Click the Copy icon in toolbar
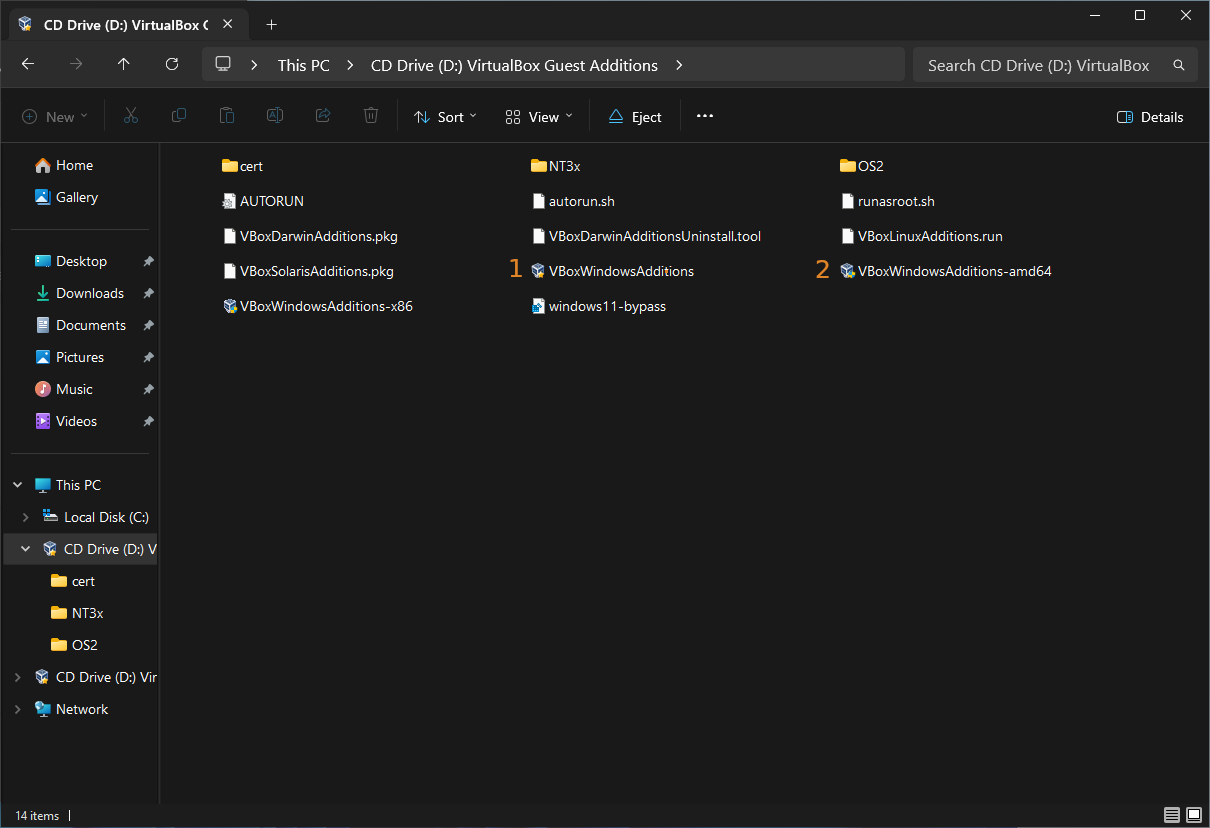Screen dimensions: 1210x828 tap(179, 116)
